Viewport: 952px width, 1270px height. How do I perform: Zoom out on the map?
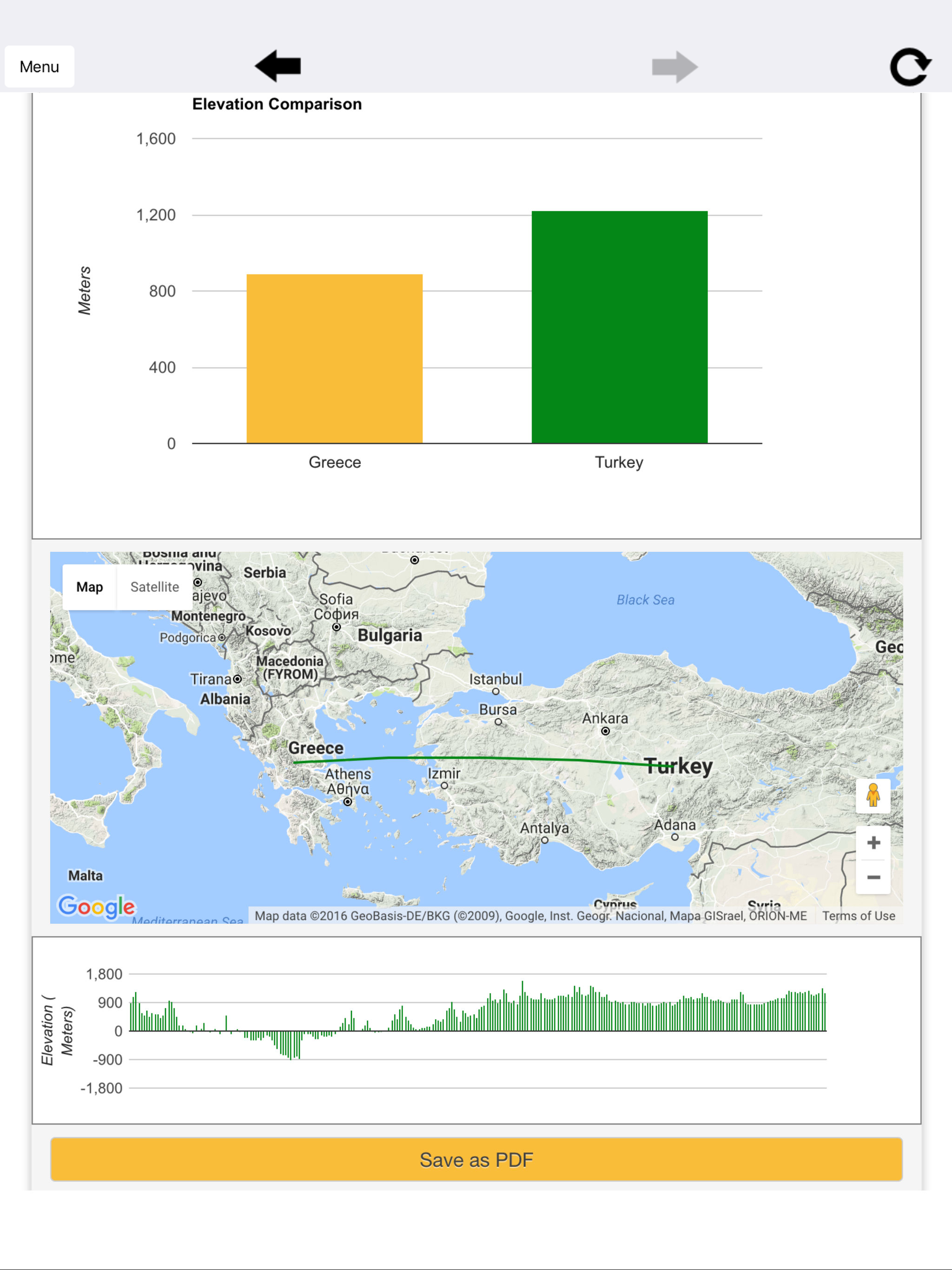click(x=873, y=877)
